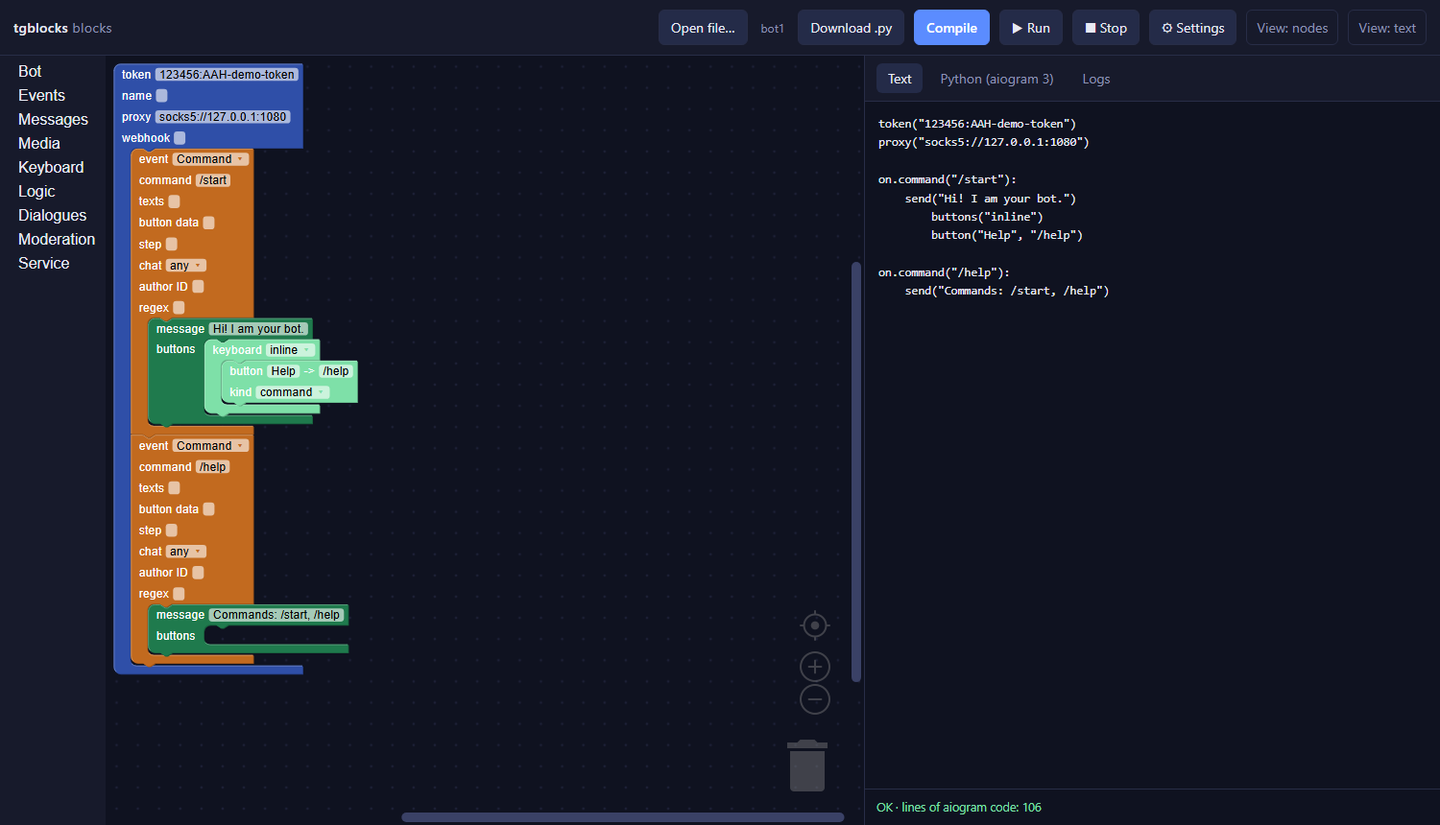Center the workspace with the crosshair icon
The width and height of the screenshot is (1440, 825).
click(x=815, y=626)
